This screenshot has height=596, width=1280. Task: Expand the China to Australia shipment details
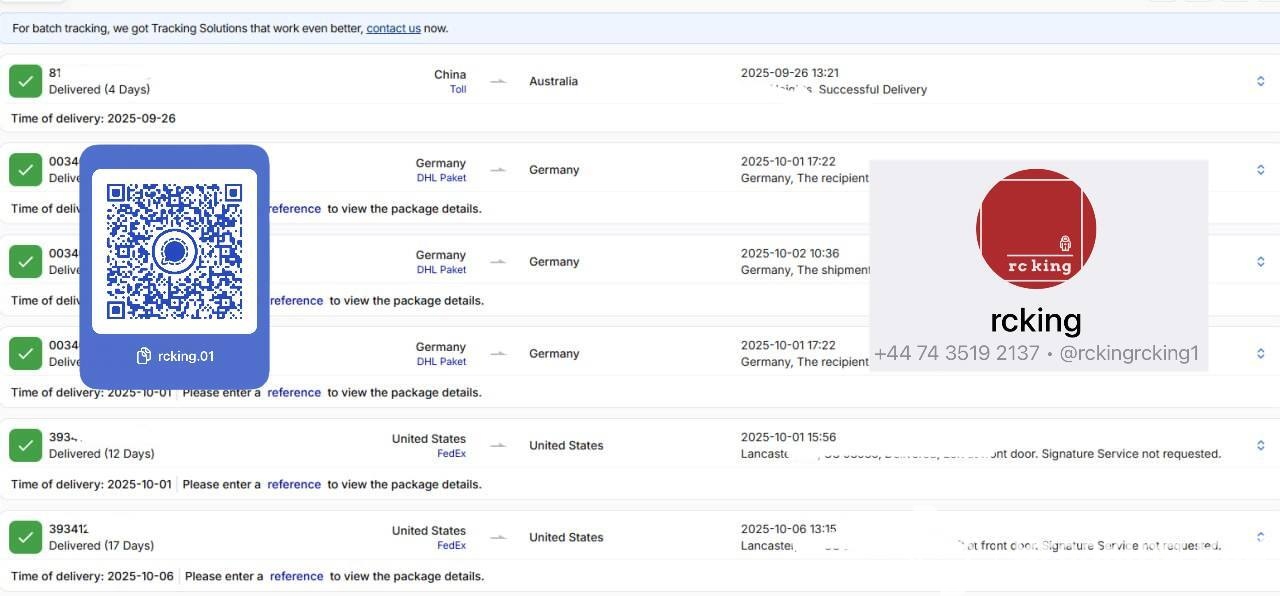pos(1260,81)
